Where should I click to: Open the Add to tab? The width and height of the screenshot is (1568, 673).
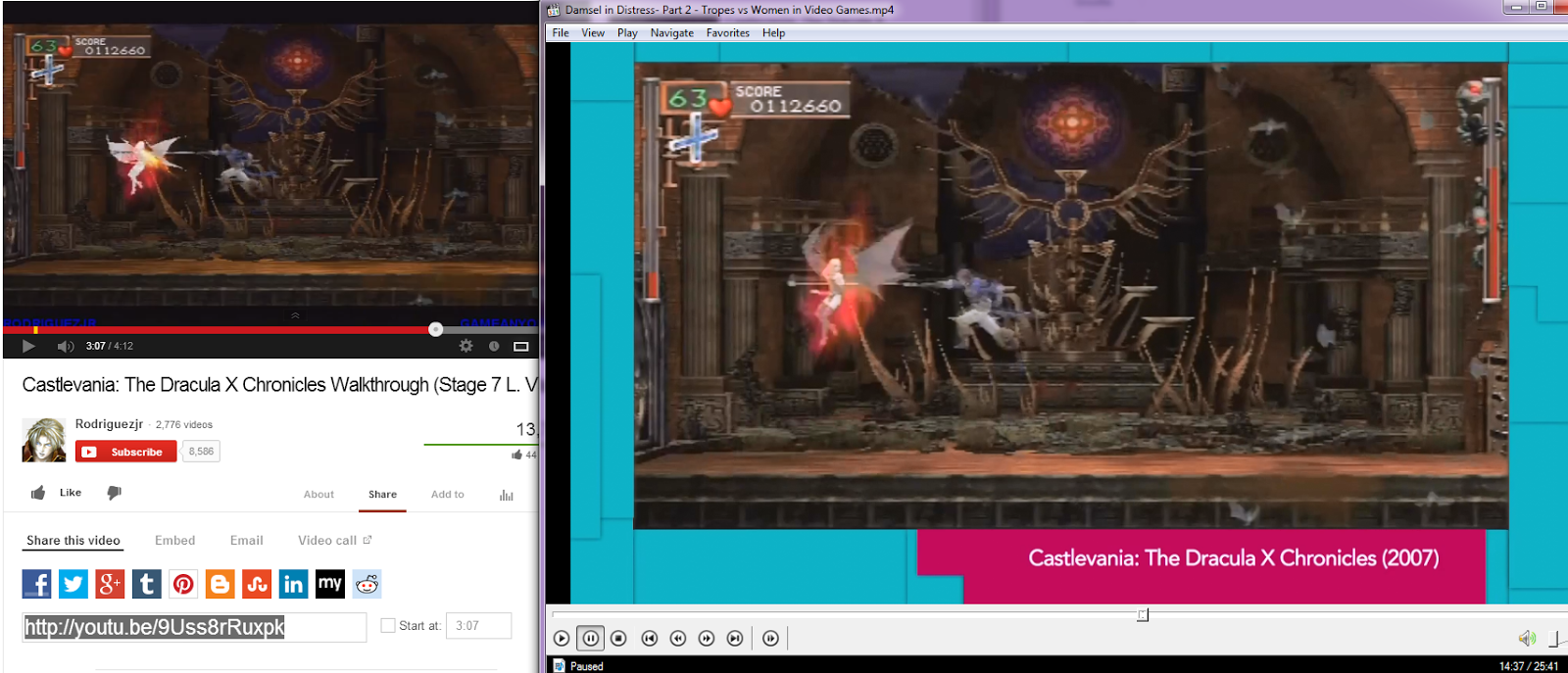pyautogui.click(x=448, y=495)
